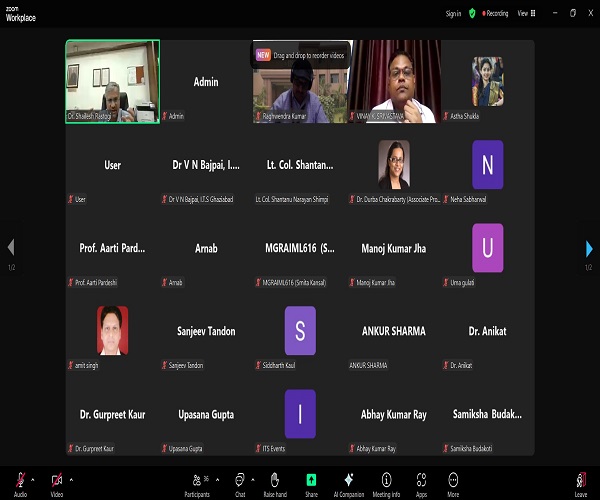The image size is (600, 500).
Task: Select the Sanjeev Tandon tile
Action: [206, 331]
